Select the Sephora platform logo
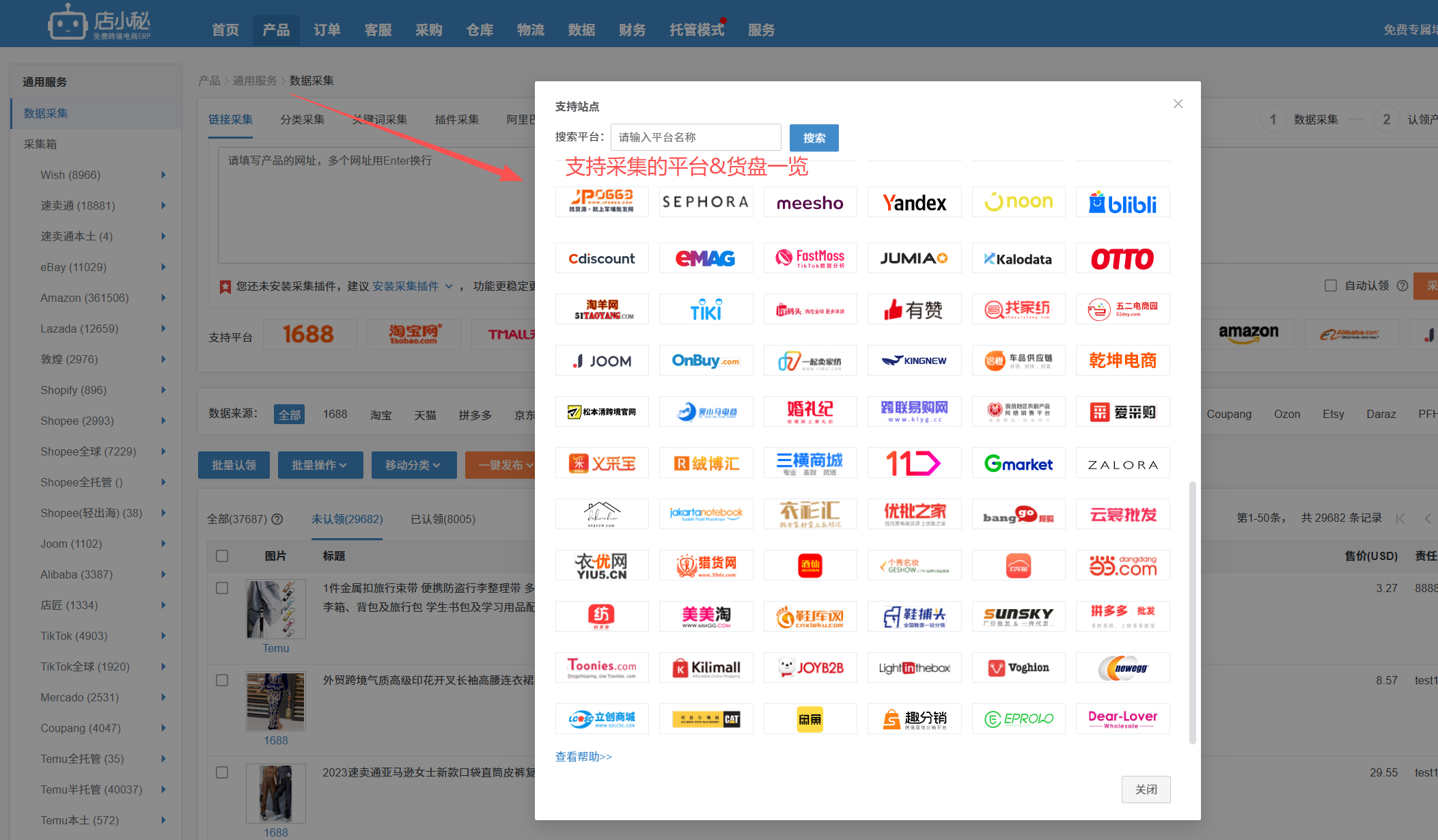 [706, 202]
